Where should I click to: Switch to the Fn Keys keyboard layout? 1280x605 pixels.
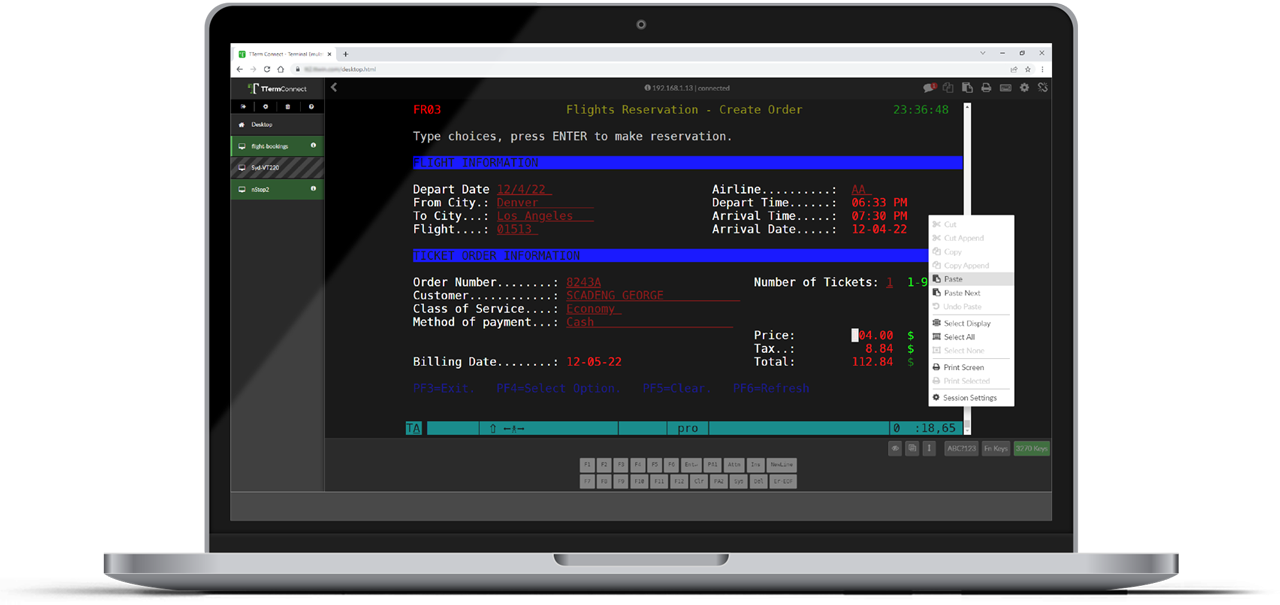[995, 449]
